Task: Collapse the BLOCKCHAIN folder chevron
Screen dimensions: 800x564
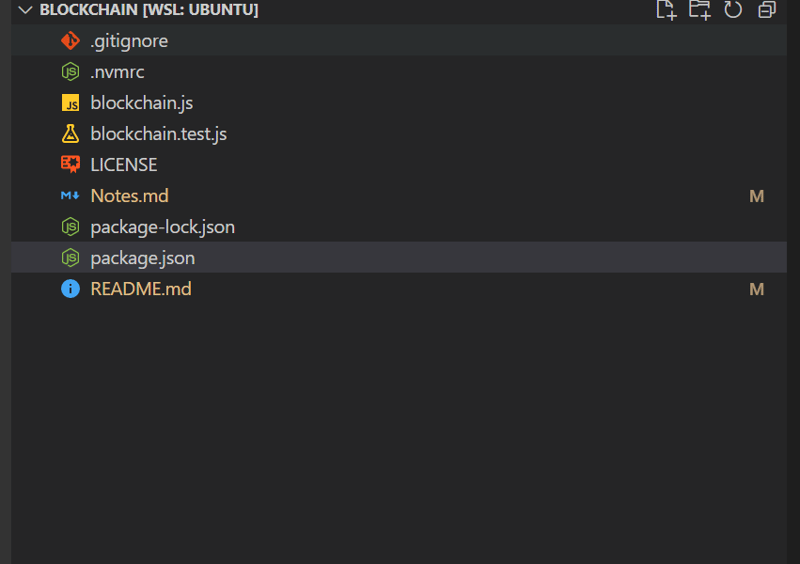Action: [x=25, y=10]
